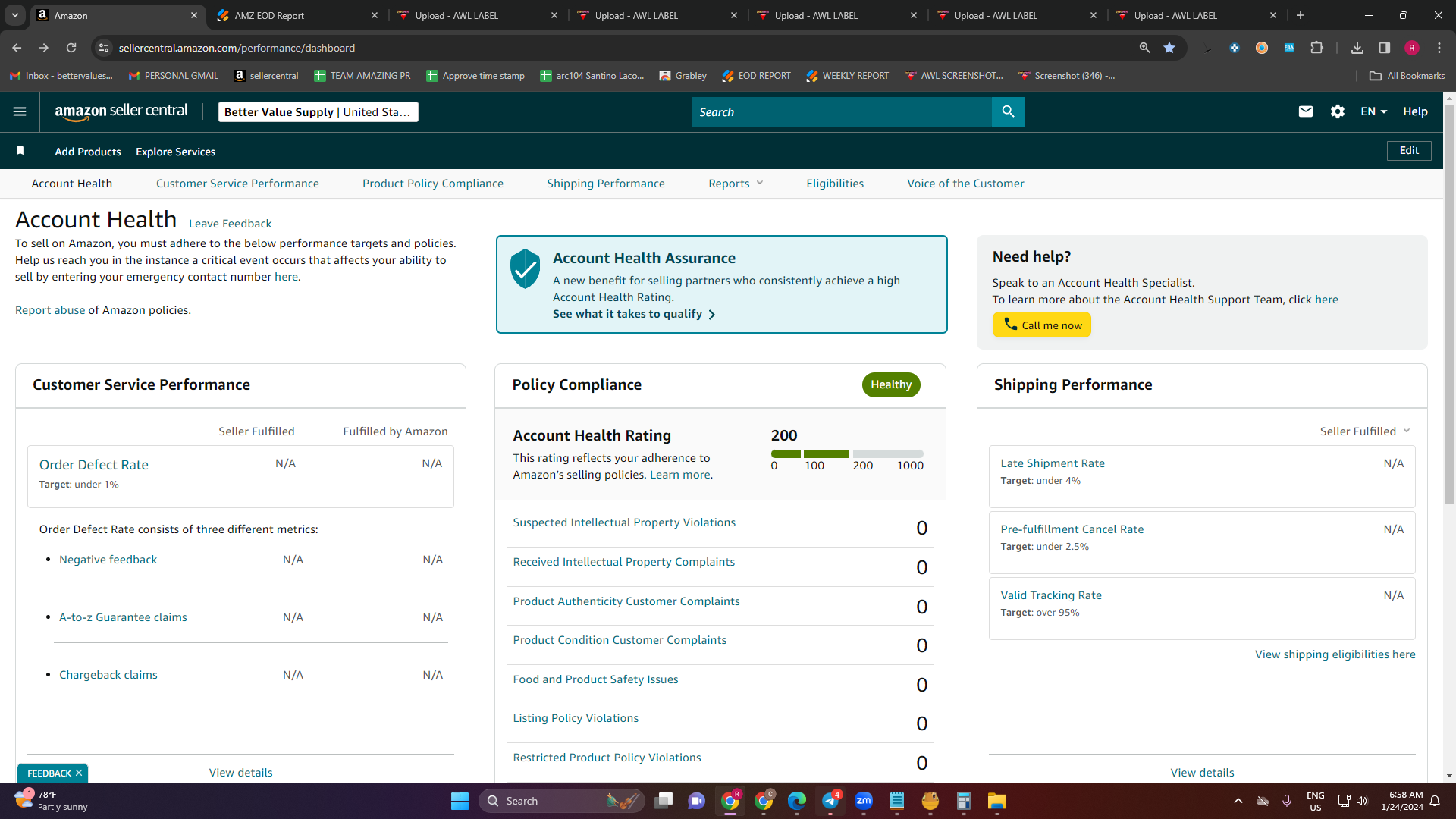Open the Task View taskbar icon

pos(664,801)
